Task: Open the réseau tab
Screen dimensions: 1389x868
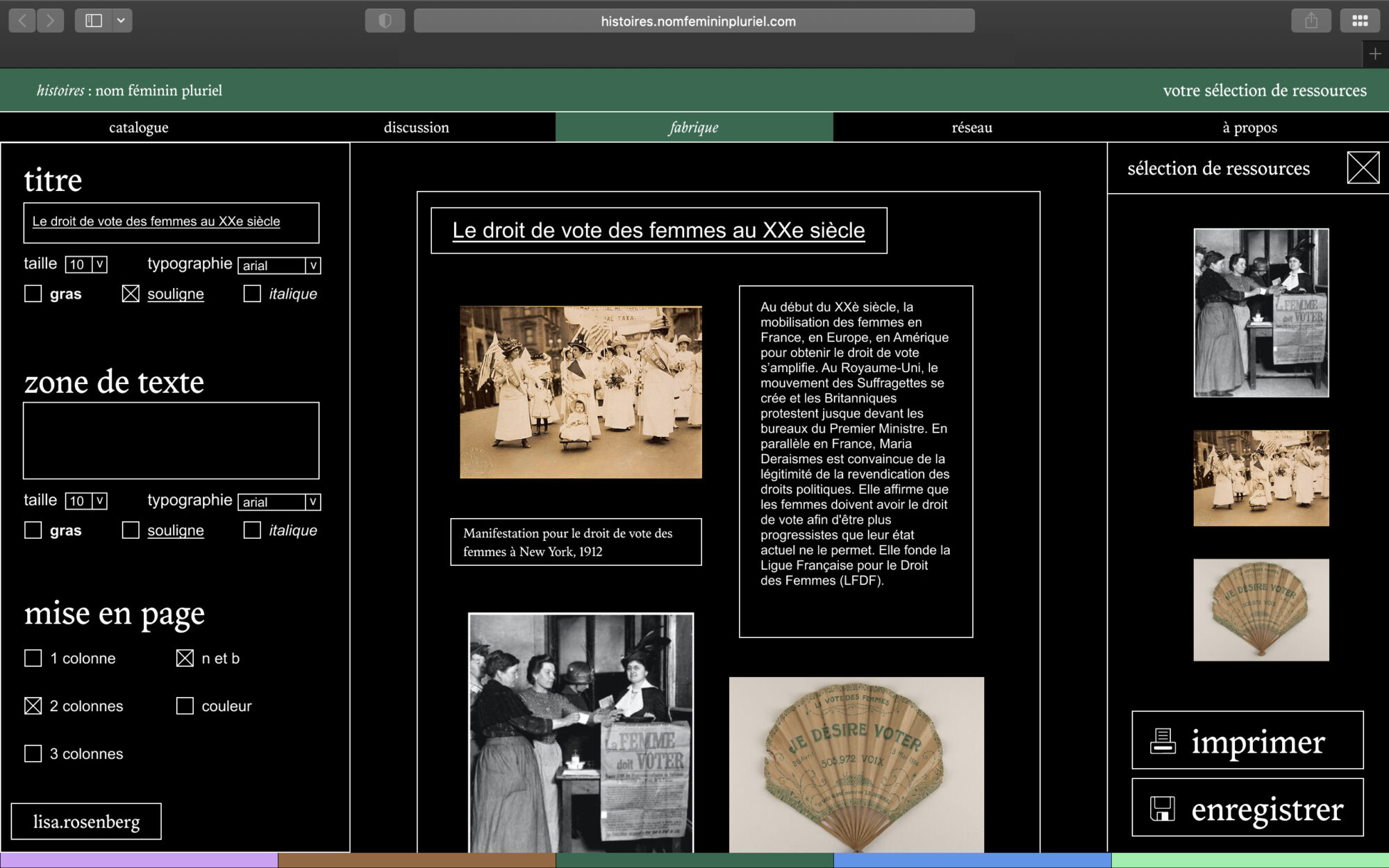Action: click(972, 128)
